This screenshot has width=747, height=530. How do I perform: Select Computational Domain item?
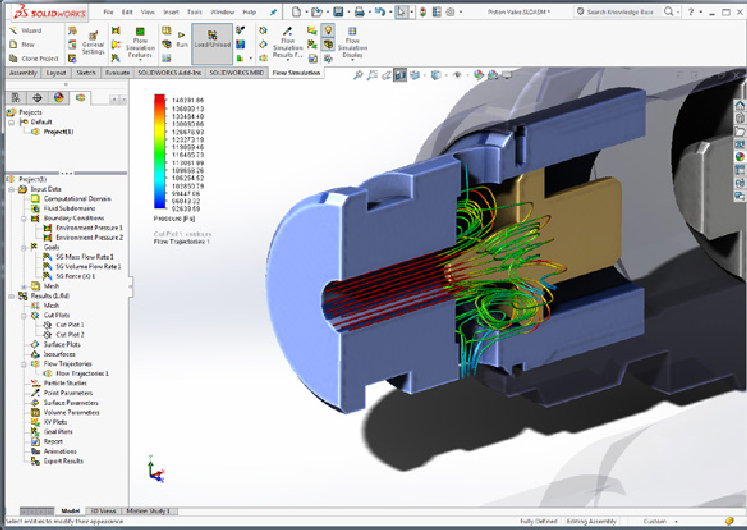coord(78,199)
